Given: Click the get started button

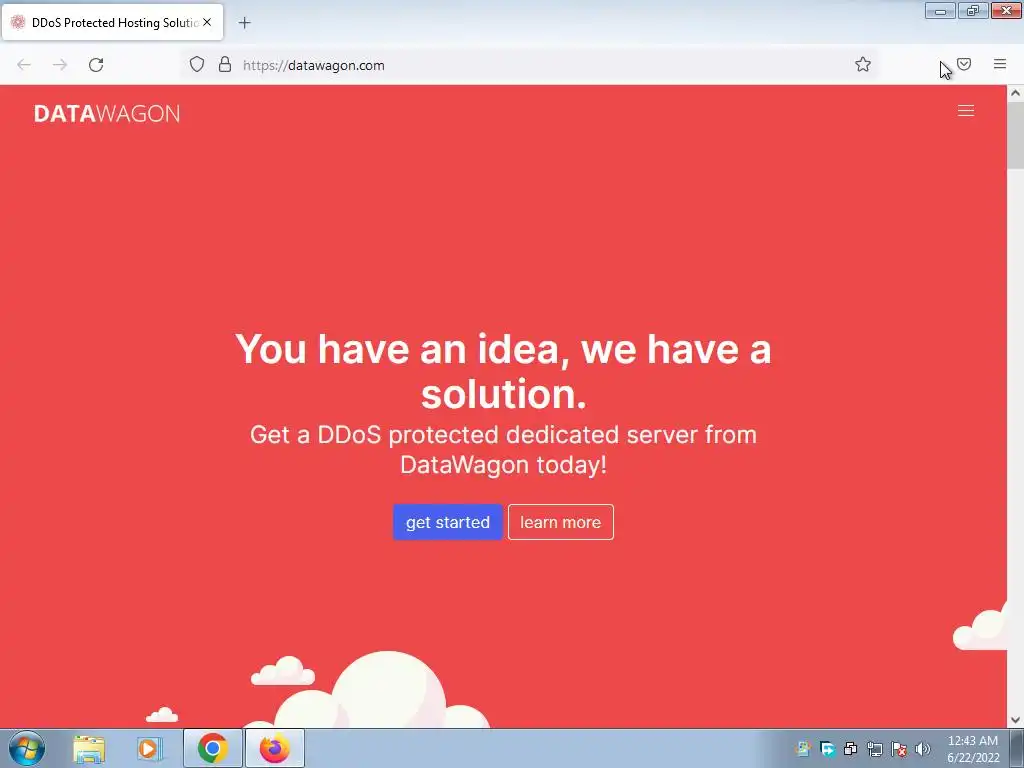Looking at the screenshot, I should 447,522.
